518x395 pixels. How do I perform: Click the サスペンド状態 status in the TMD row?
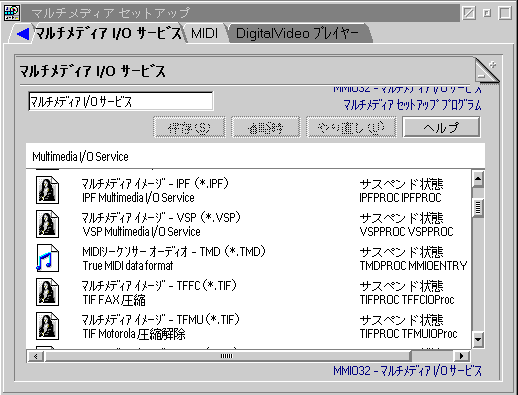click(401, 252)
